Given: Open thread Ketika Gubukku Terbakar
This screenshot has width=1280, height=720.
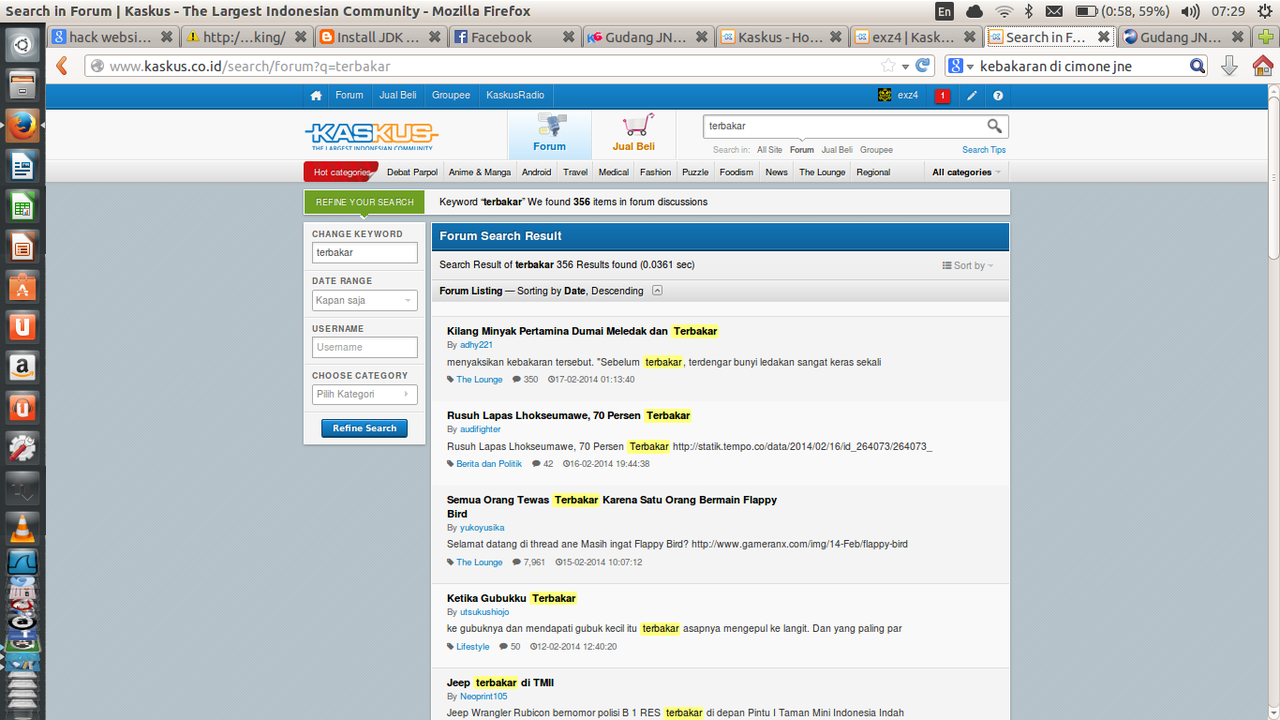Looking at the screenshot, I should click(x=512, y=598).
